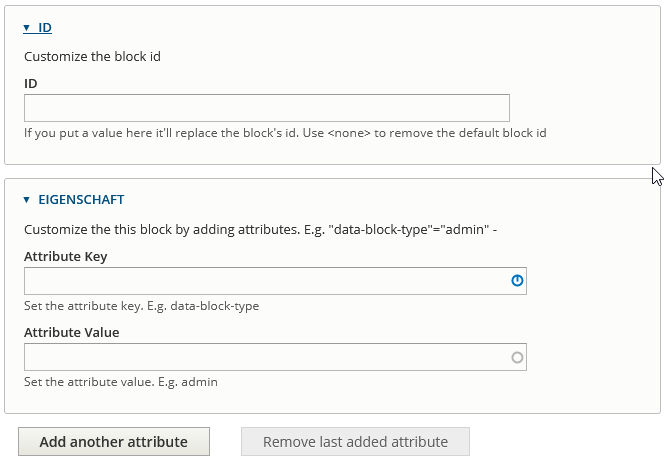
Task: Click the EIGENSCHAFT section heading
Action: coord(81,199)
